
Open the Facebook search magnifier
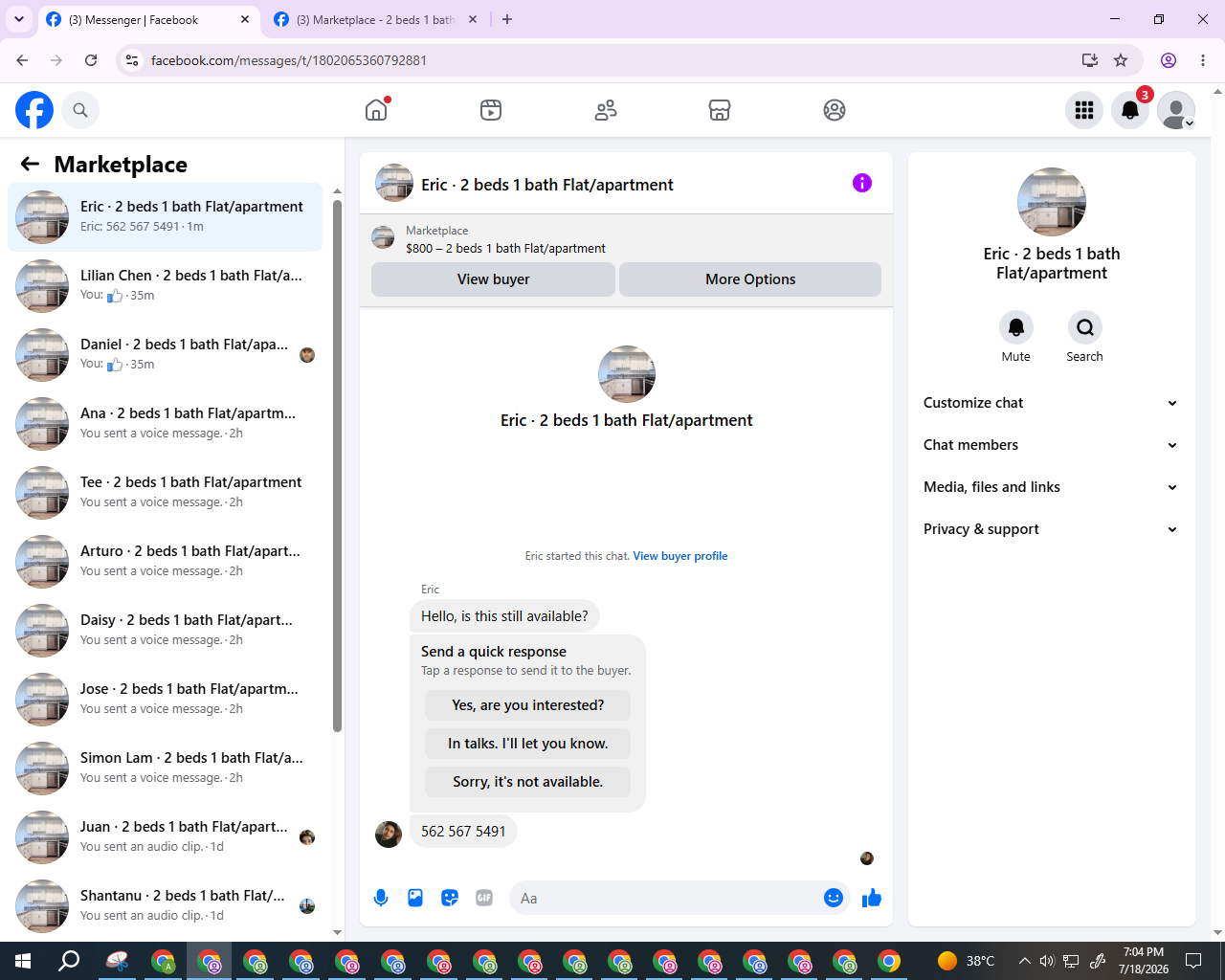point(80,110)
